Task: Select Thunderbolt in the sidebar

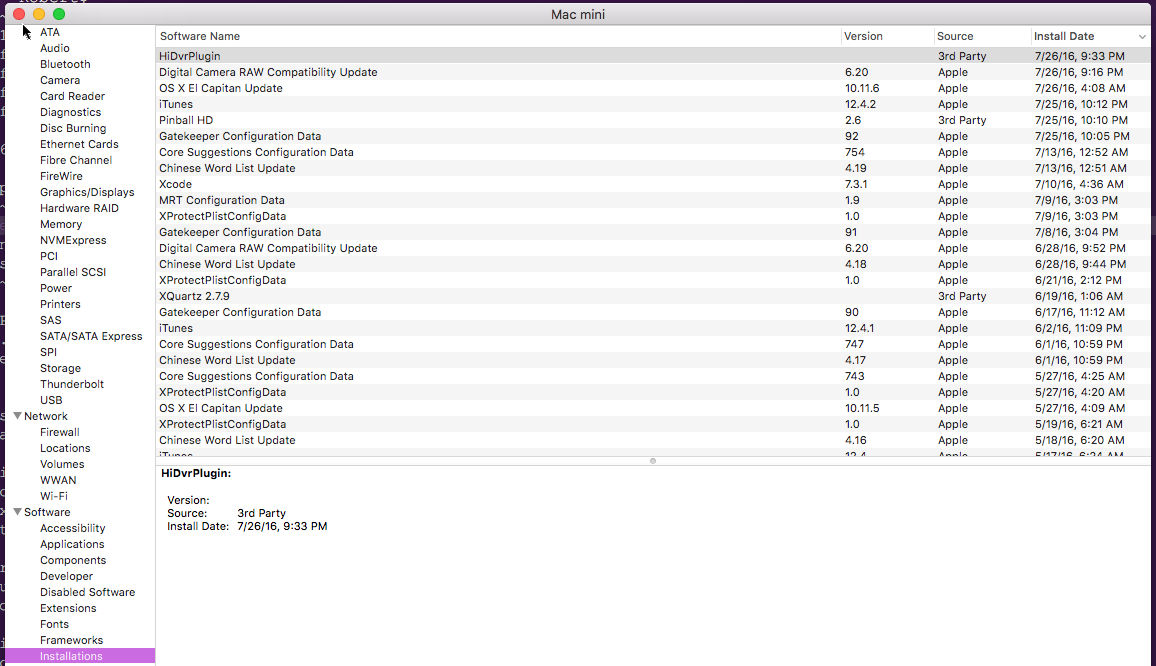Action: click(x=72, y=384)
